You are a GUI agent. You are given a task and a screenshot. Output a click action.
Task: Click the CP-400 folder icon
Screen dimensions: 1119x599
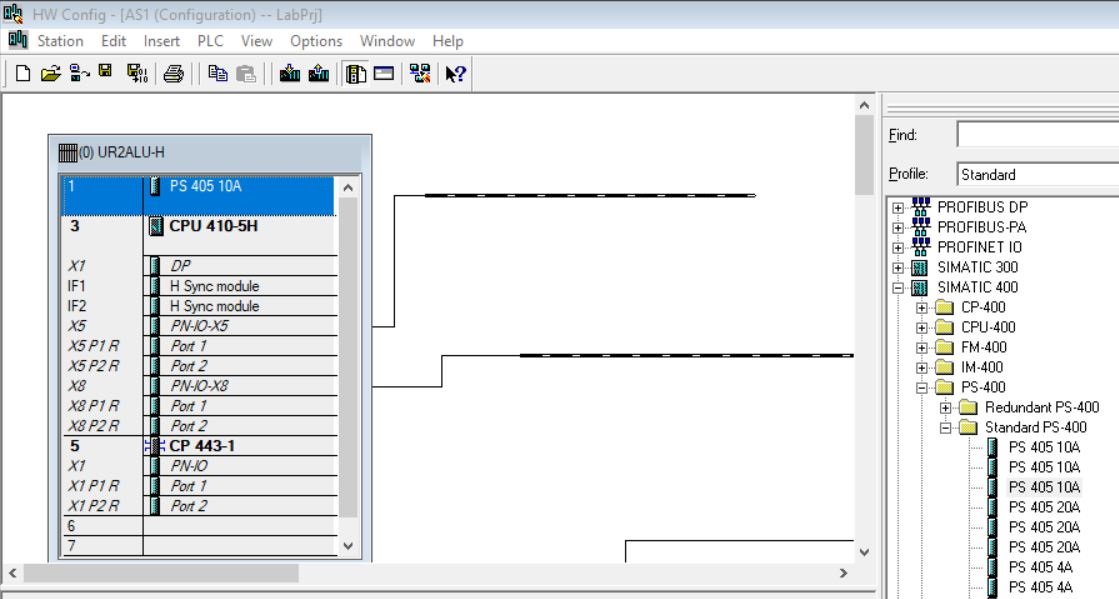(945, 308)
